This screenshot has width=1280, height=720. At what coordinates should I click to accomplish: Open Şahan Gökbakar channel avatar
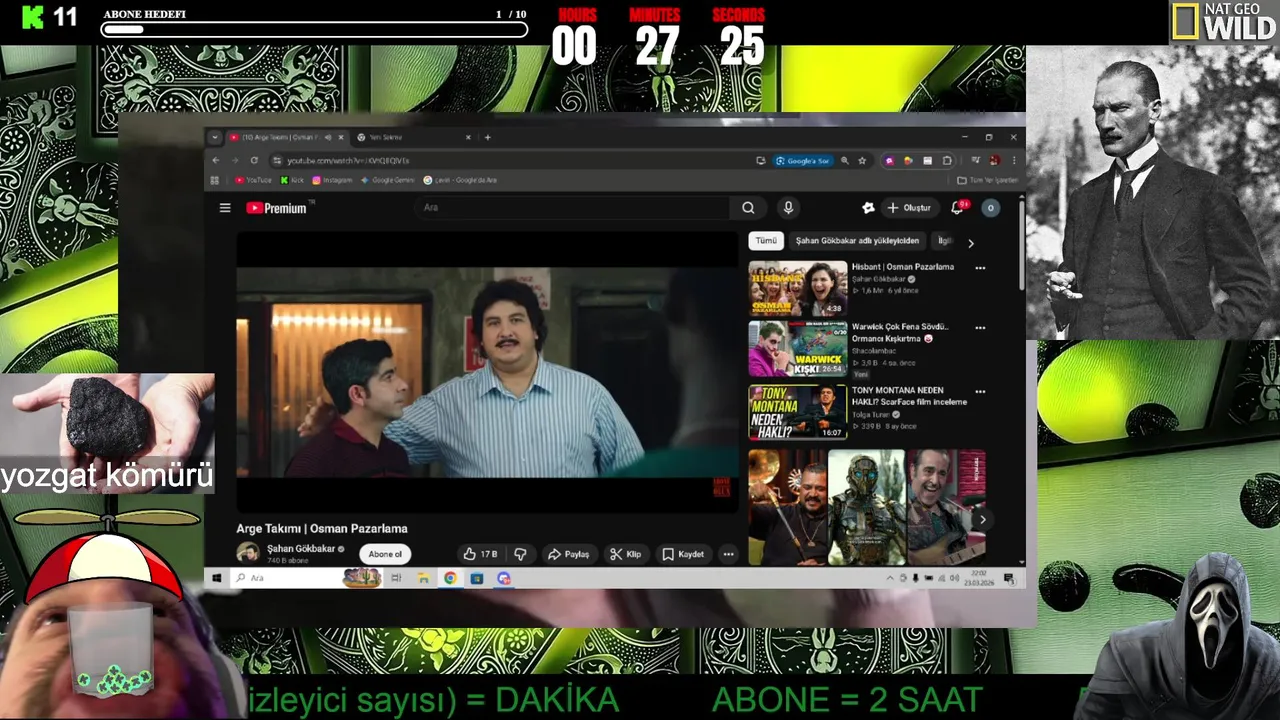248,553
